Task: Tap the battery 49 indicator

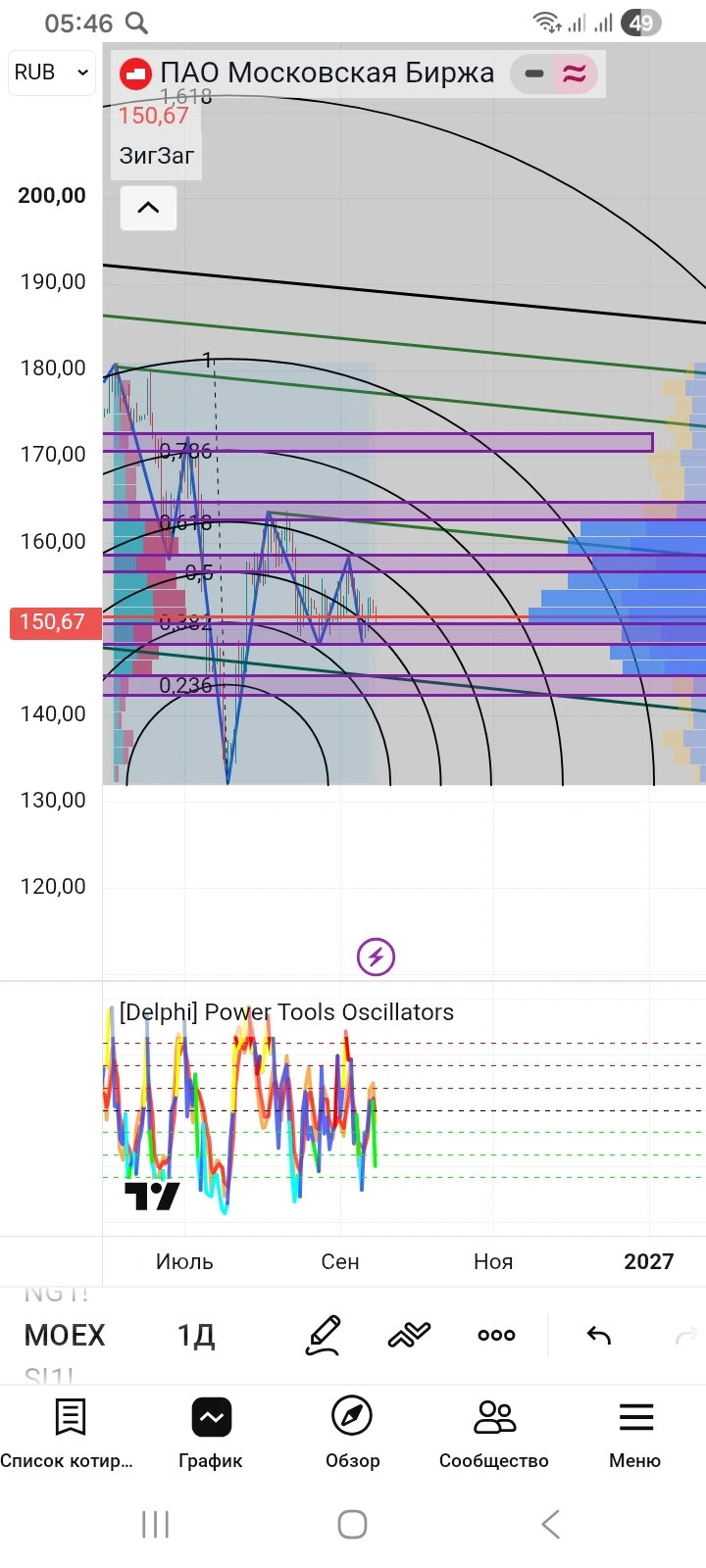Action: click(x=641, y=23)
